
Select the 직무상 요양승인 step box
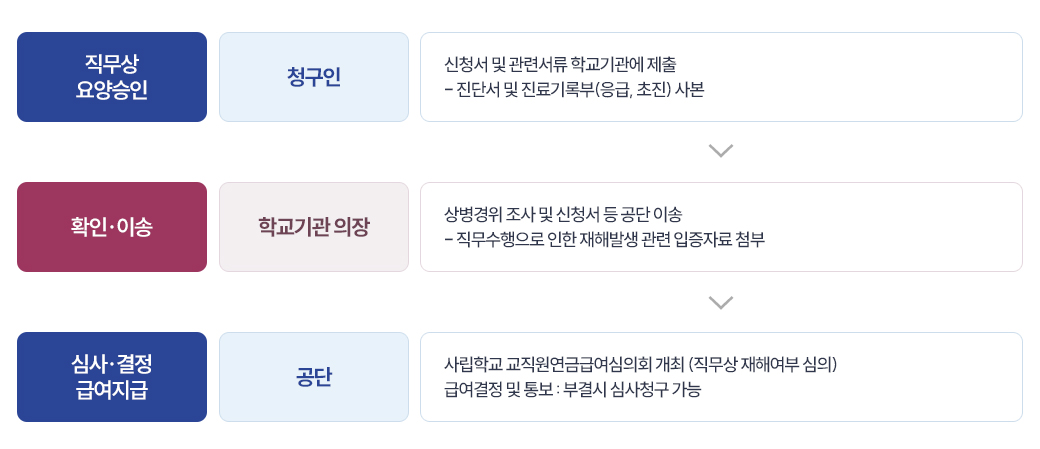pos(112,77)
